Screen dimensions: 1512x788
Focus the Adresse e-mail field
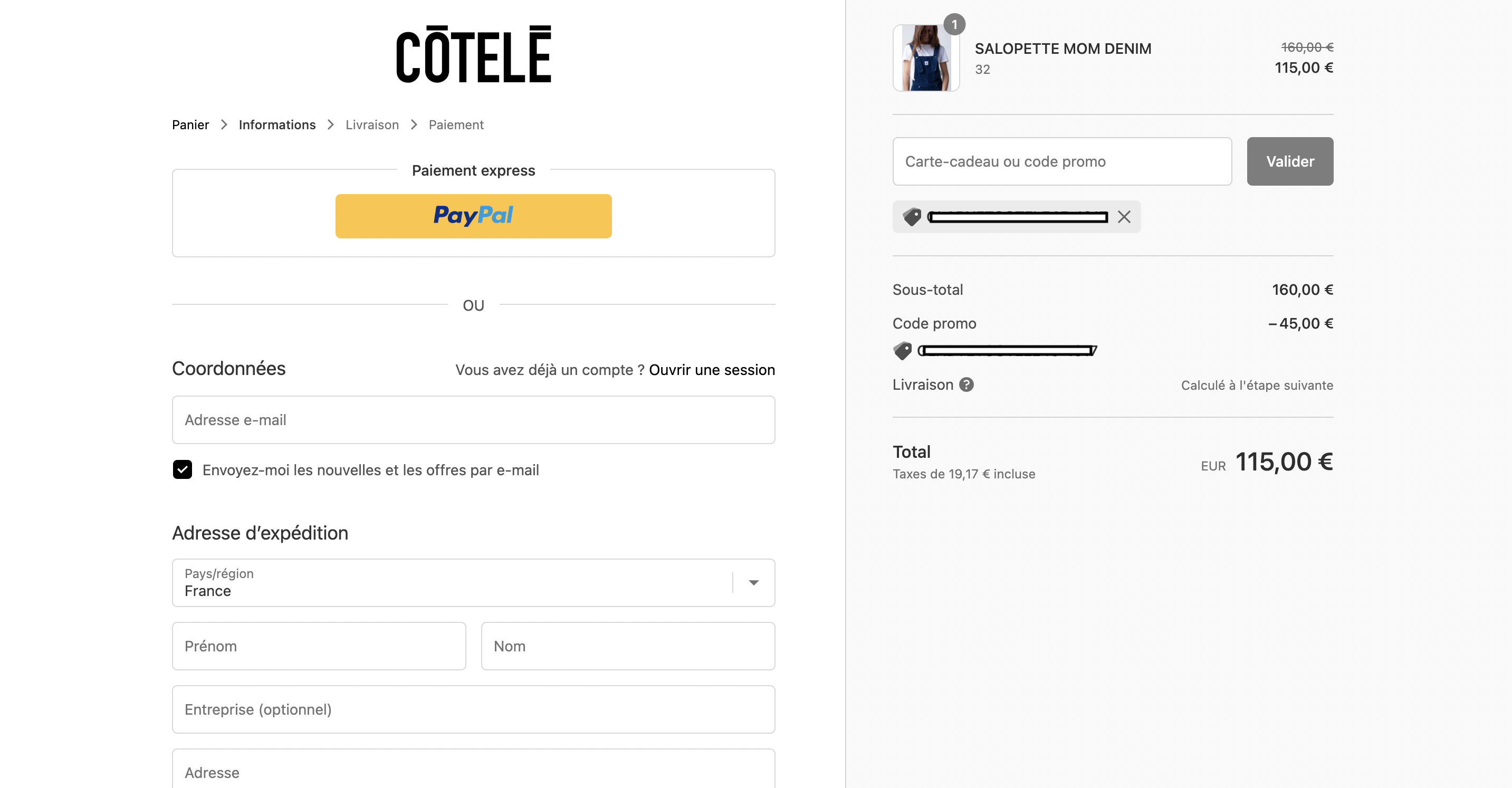(x=473, y=420)
